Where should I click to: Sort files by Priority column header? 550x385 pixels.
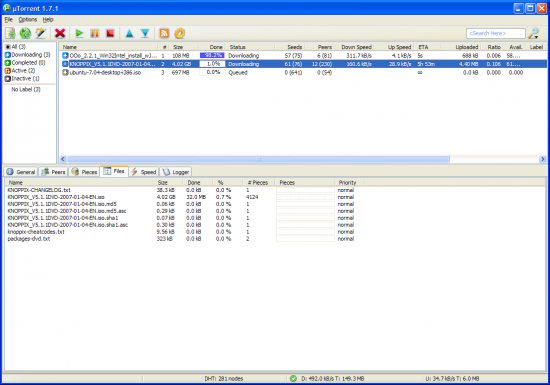click(349, 183)
